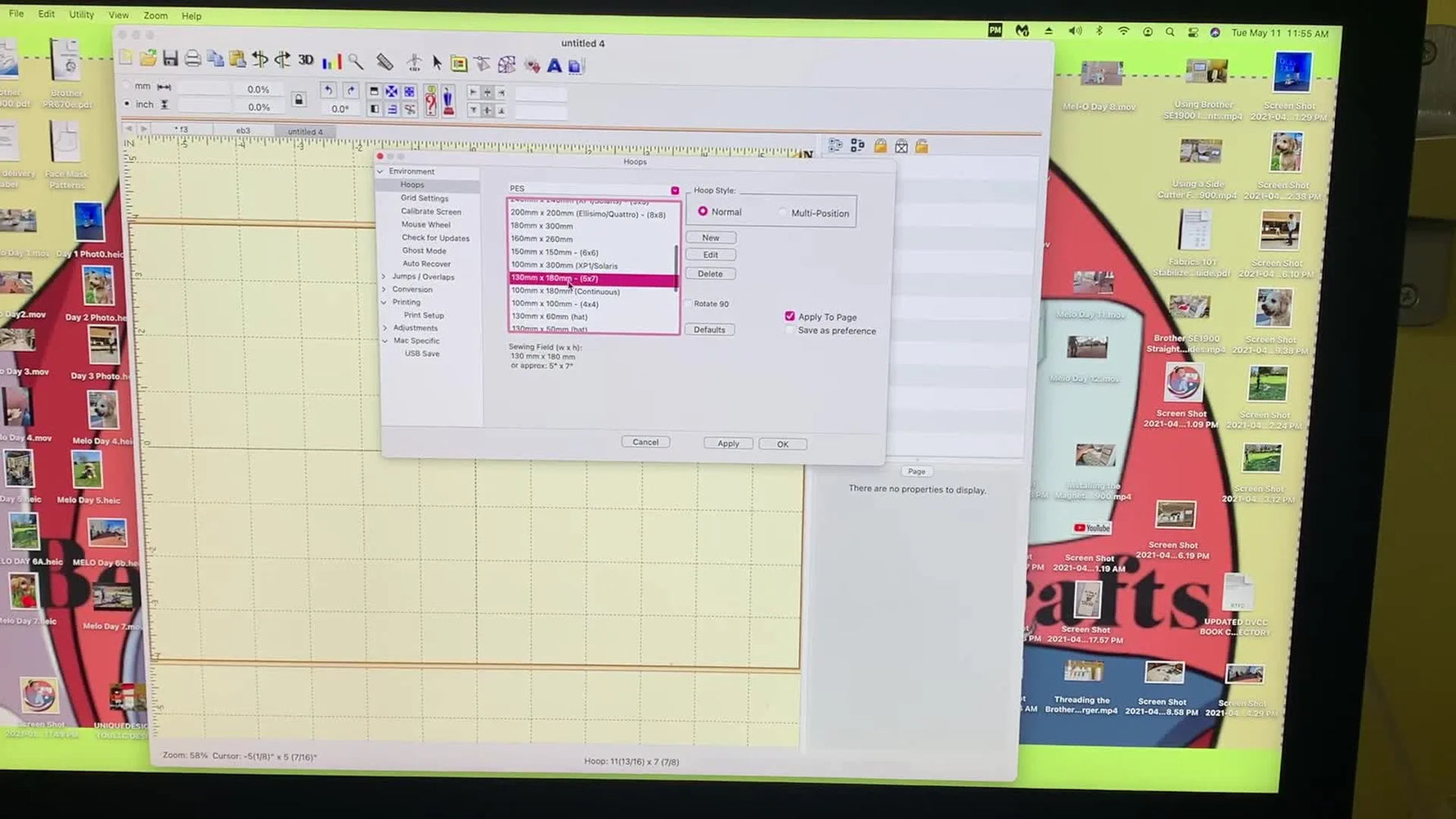Click the colored bar chart icon
Viewport: 1456px width, 819px height.
pyautogui.click(x=331, y=61)
